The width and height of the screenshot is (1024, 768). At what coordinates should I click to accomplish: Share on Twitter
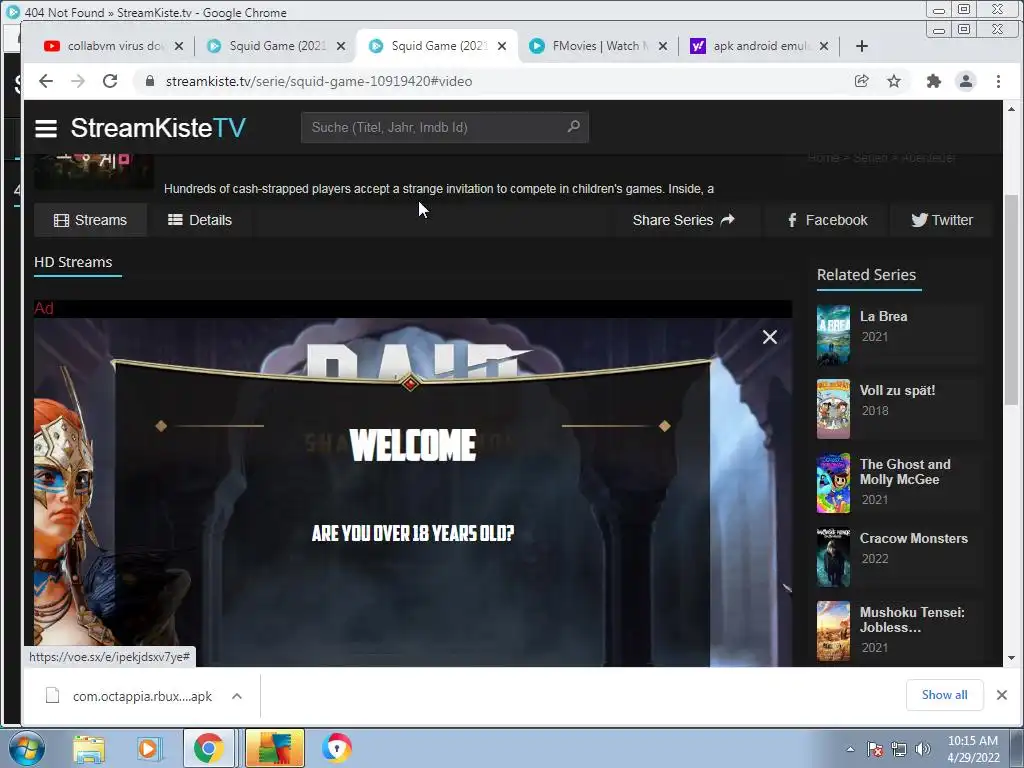(x=942, y=220)
